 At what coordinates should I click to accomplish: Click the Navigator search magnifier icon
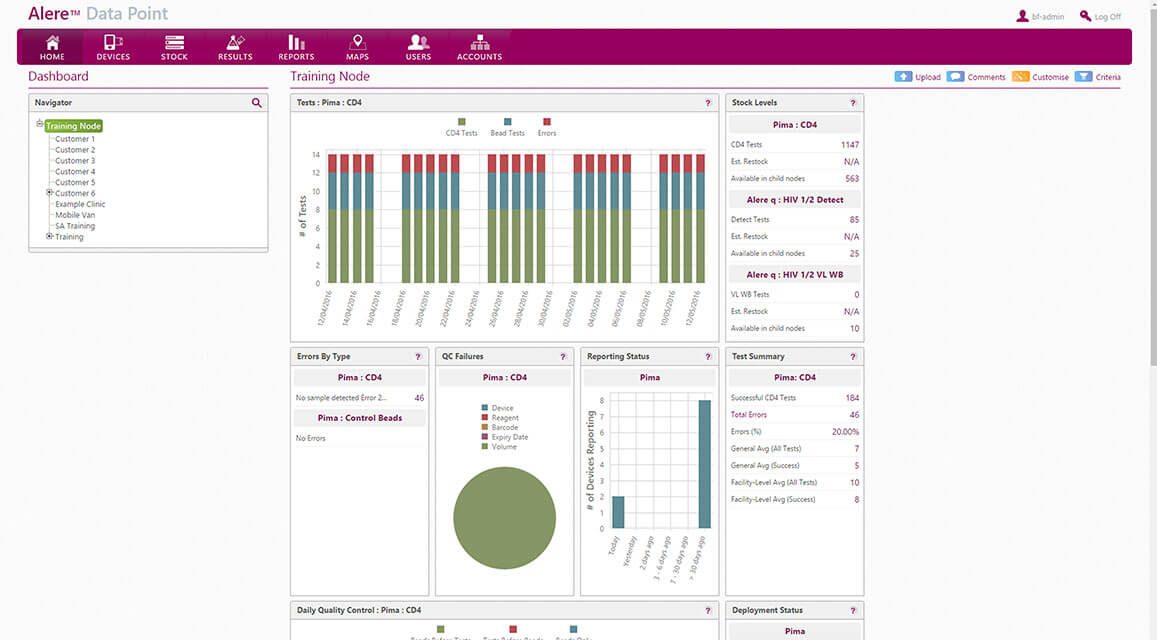pyautogui.click(x=257, y=102)
